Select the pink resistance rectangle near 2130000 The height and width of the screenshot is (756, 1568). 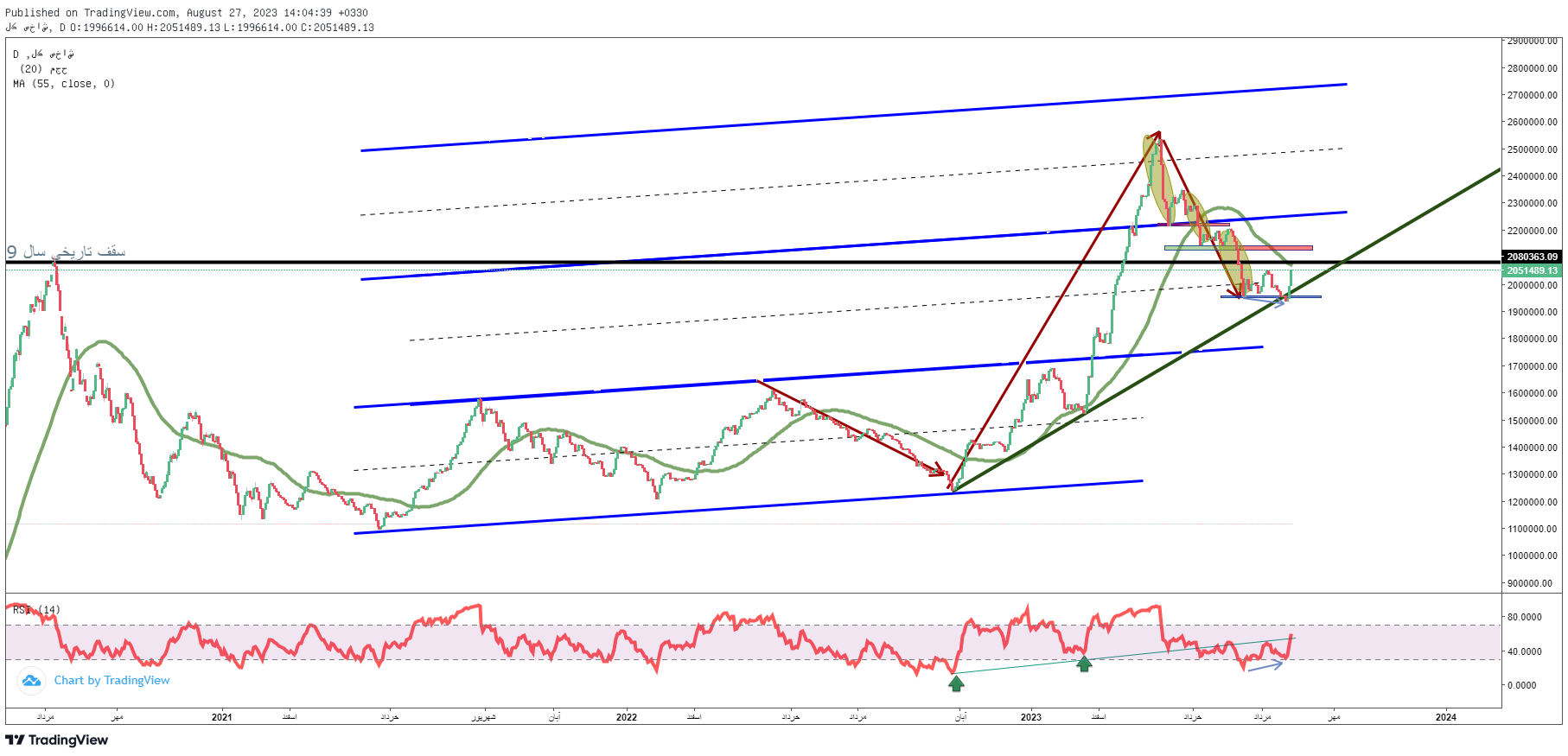1276,248
